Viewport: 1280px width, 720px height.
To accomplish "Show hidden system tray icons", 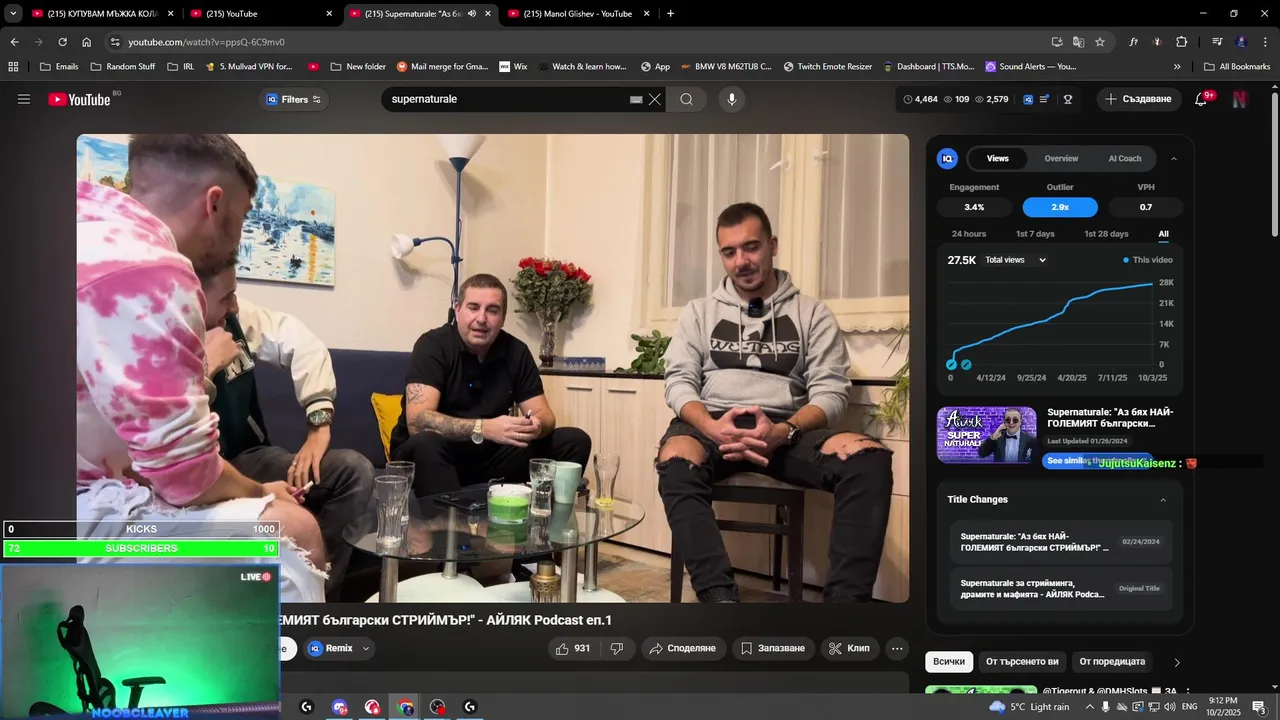I will (x=1090, y=707).
